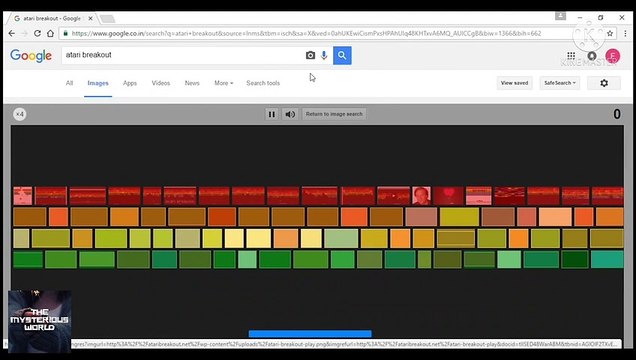Go back using the browser back arrow
The image size is (636, 360).
click(11, 34)
